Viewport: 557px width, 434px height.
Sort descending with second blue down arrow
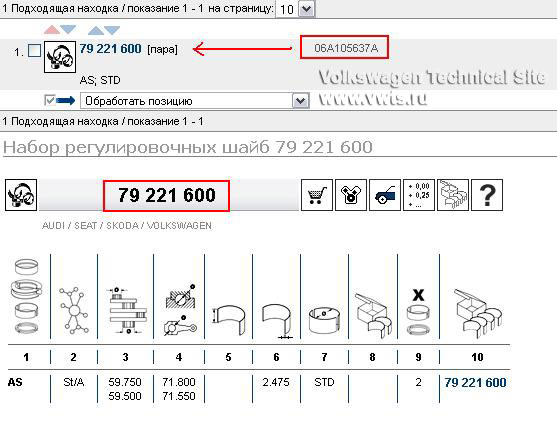[x=112, y=30]
